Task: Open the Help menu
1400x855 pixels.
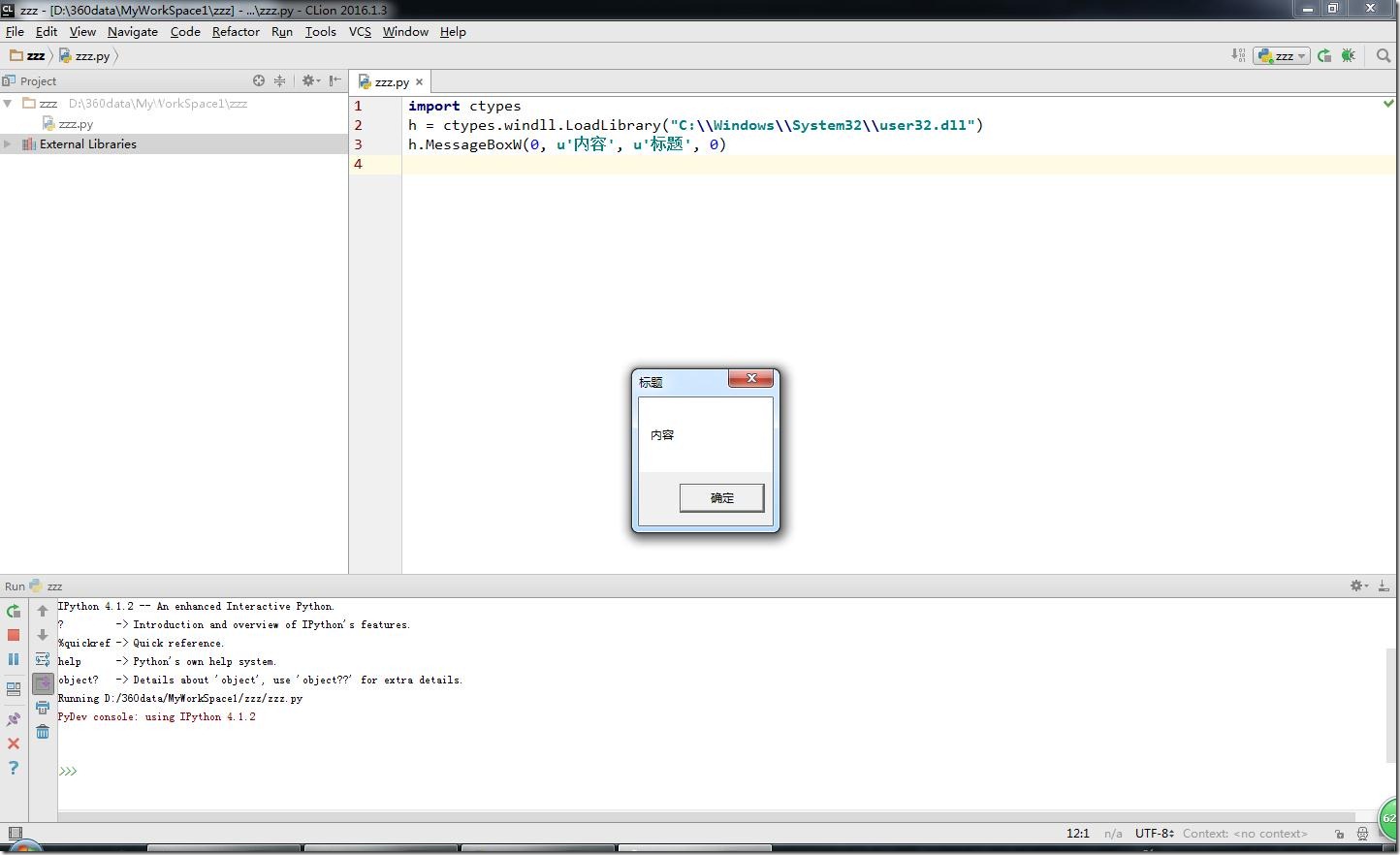Action: [453, 31]
